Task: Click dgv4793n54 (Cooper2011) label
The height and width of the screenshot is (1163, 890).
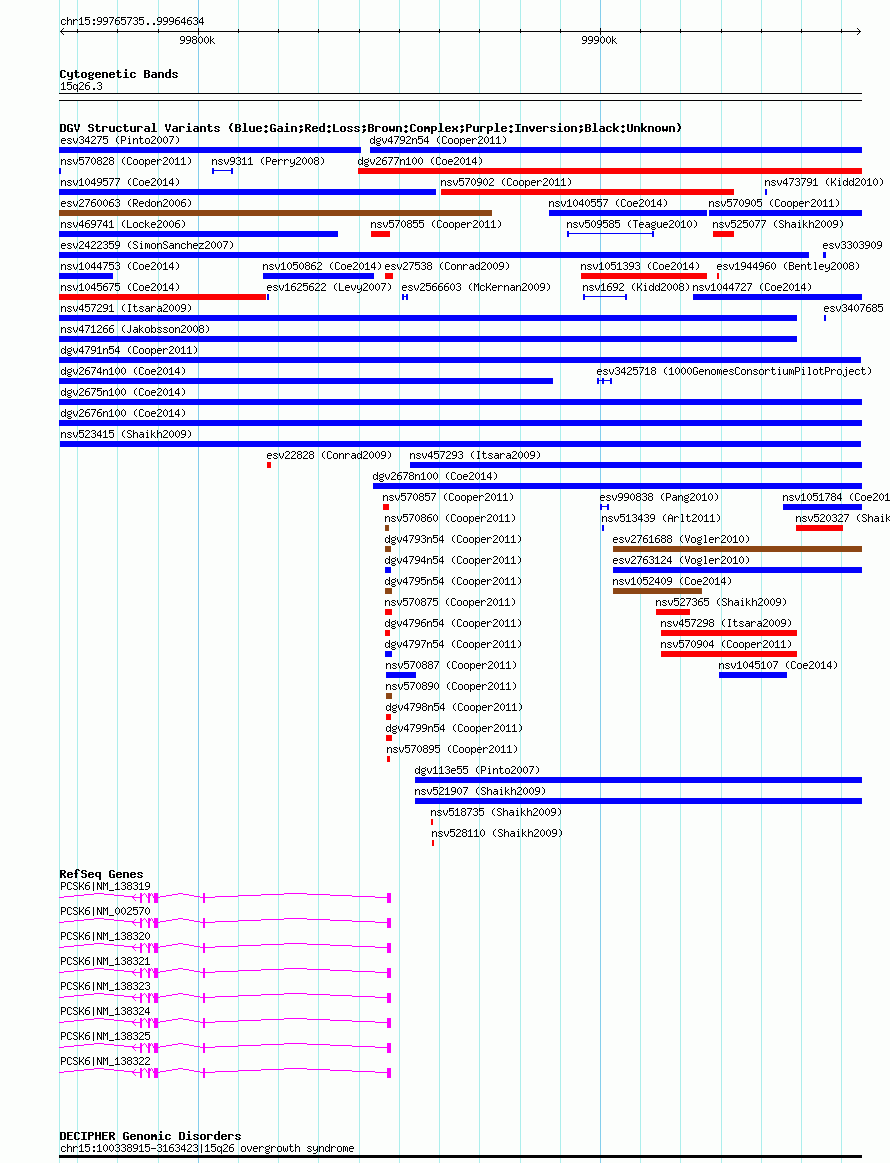Action: (x=453, y=539)
